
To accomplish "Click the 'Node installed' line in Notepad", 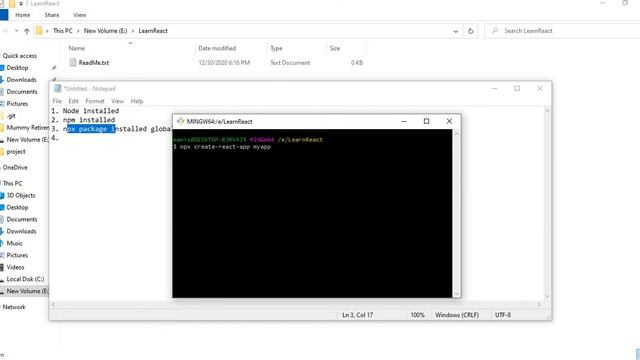I will point(91,111).
